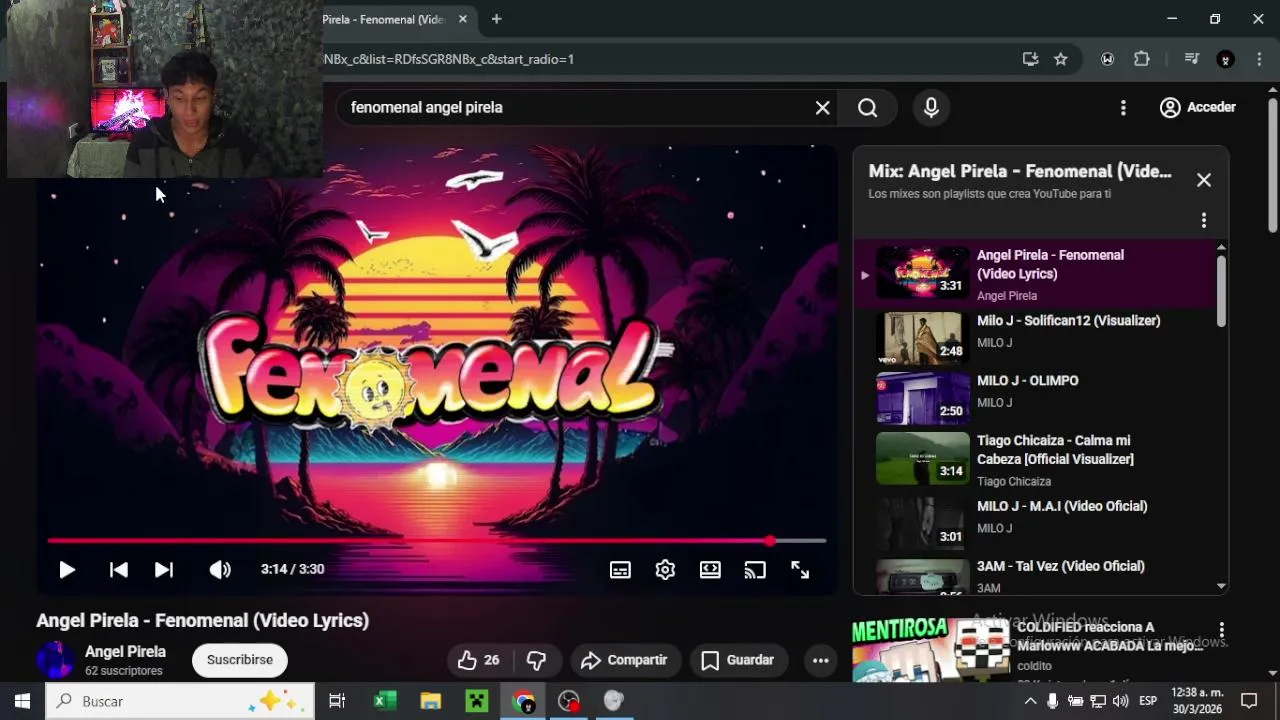Click the browser address bar URL
This screenshot has width=1280, height=720.
[x=448, y=59]
